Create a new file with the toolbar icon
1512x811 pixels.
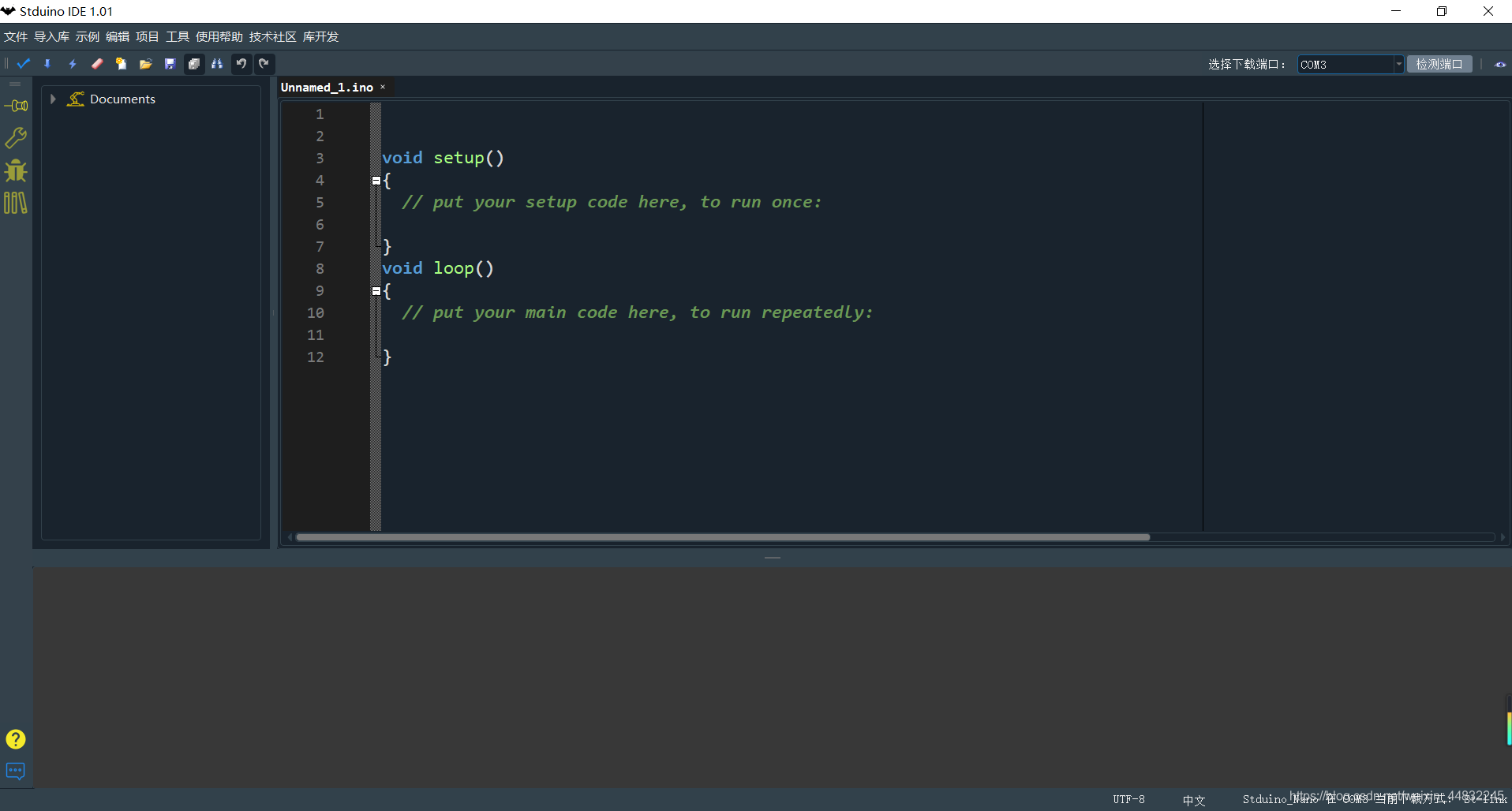coord(122,64)
